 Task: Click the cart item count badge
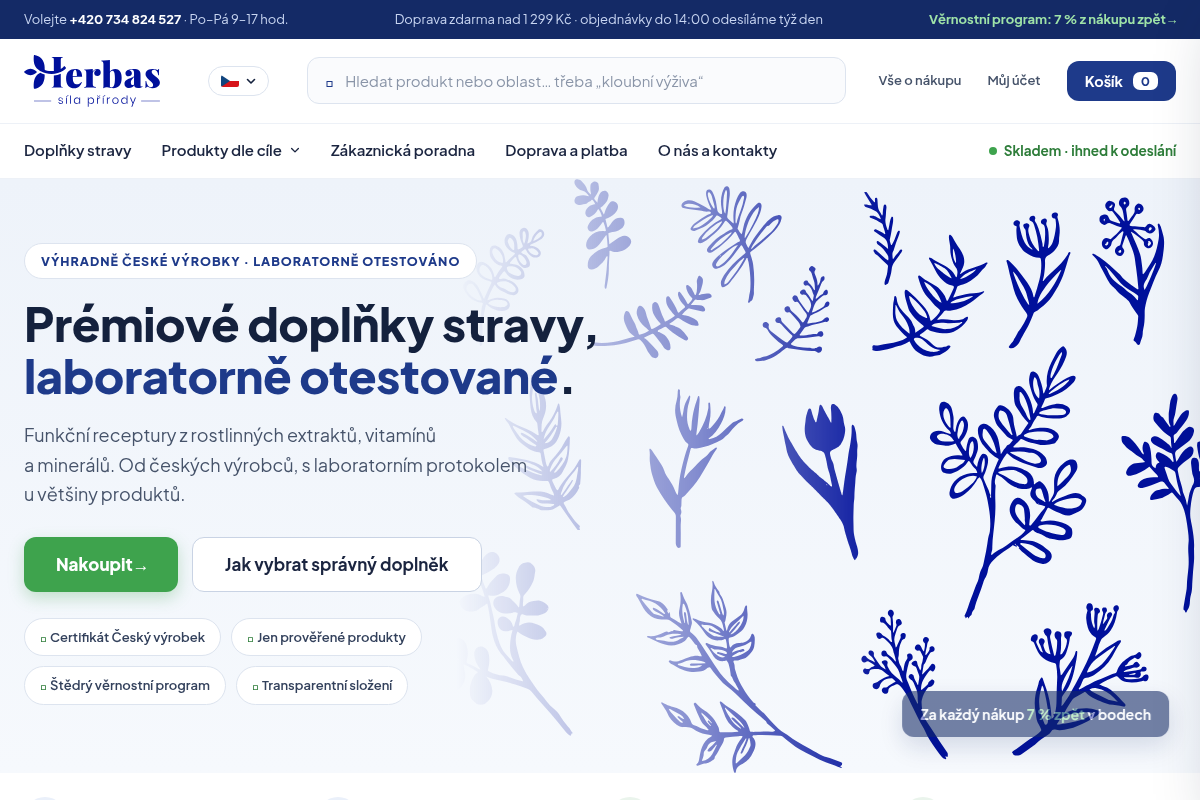click(1146, 81)
